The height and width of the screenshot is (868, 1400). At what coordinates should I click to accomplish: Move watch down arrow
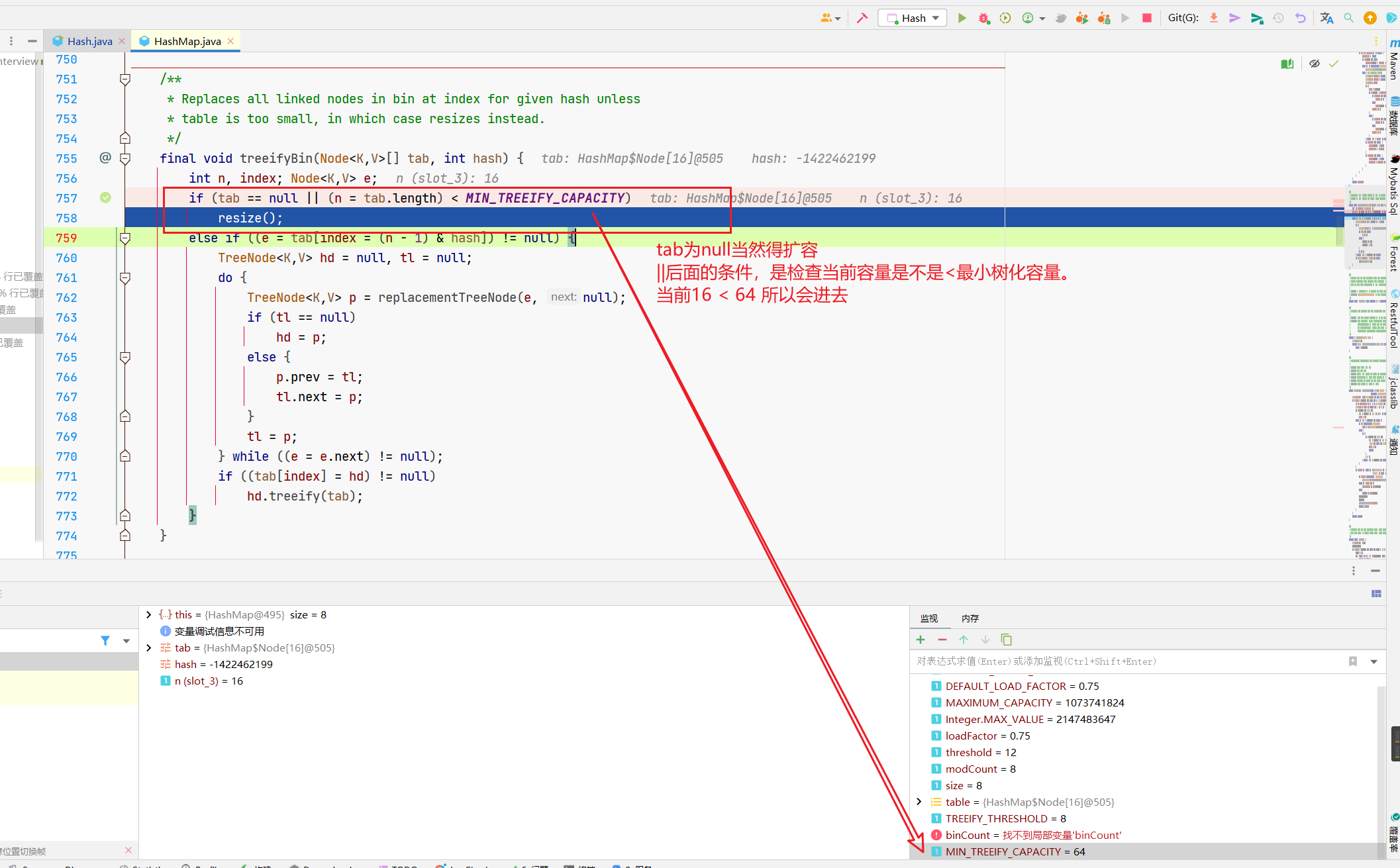tap(985, 640)
